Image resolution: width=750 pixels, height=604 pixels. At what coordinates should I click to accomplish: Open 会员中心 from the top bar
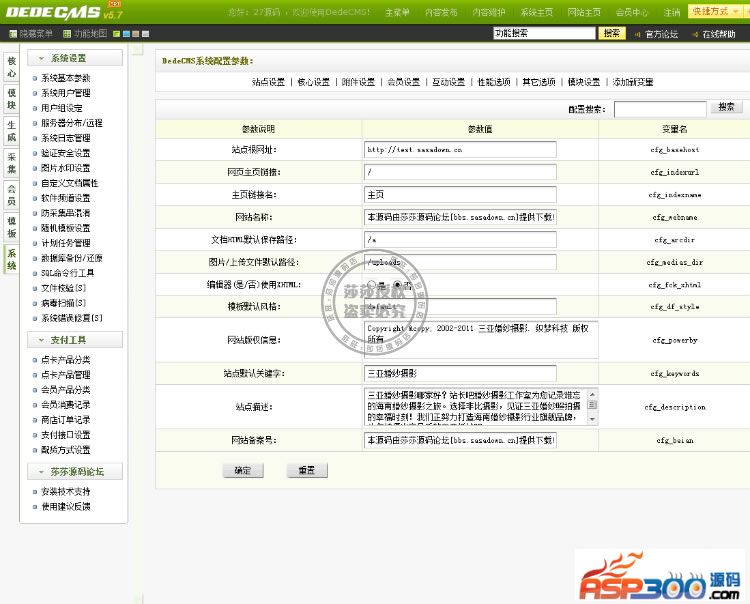coord(632,12)
